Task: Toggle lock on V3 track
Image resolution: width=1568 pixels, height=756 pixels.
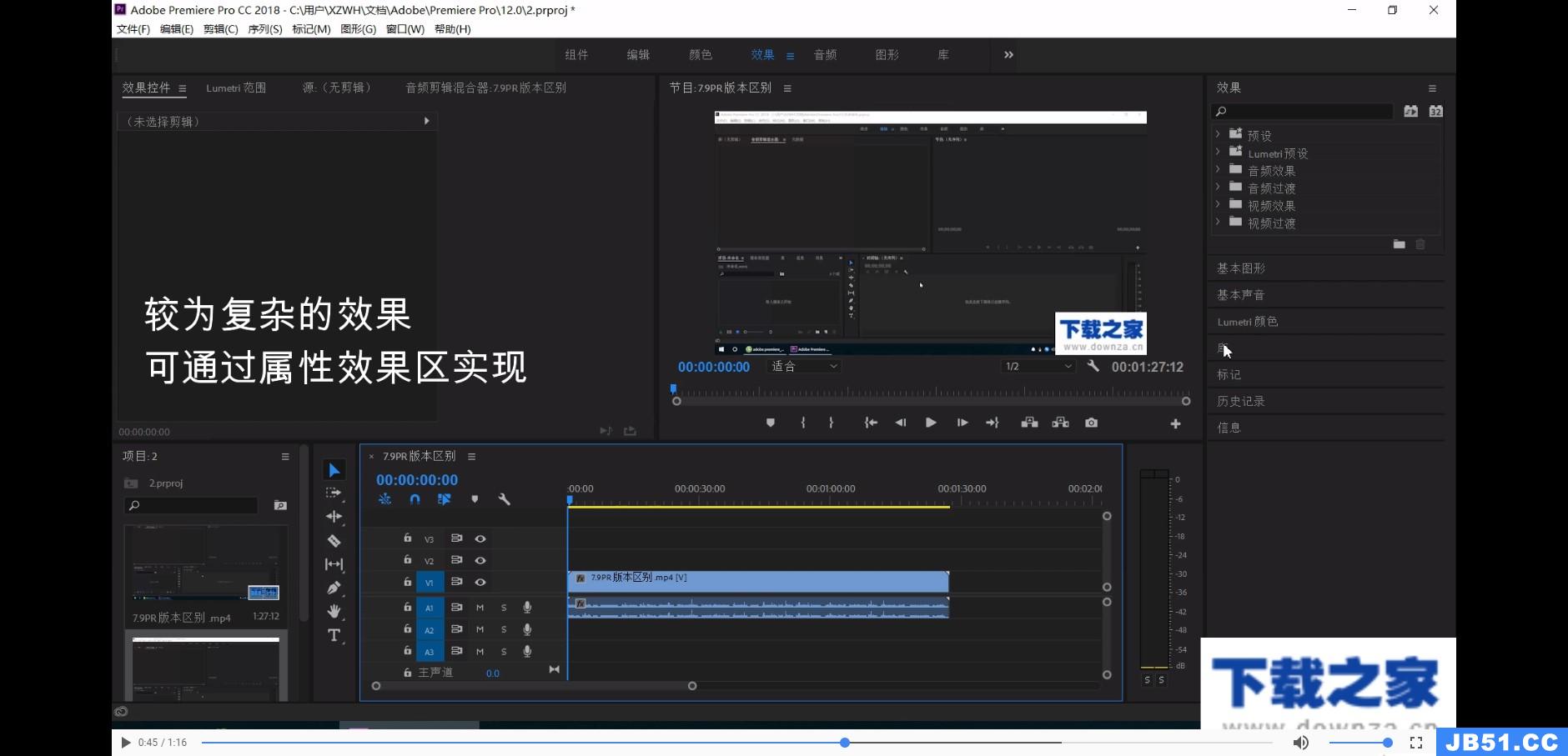Action: [x=408, y=538]
